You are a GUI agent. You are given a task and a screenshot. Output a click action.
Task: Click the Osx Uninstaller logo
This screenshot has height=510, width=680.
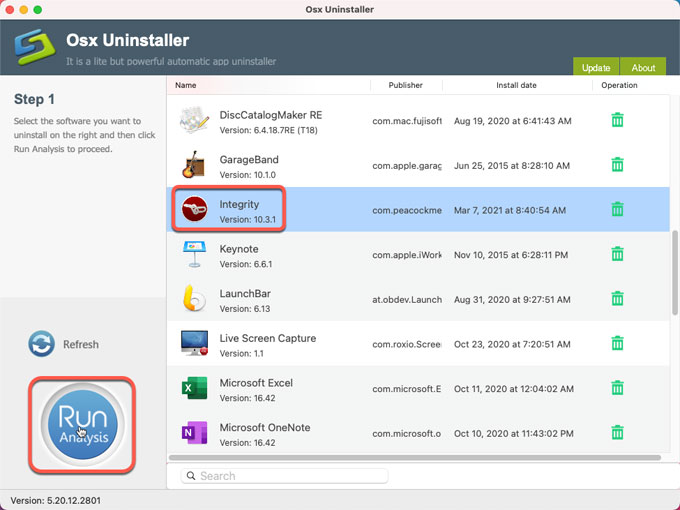click(35, 47)
